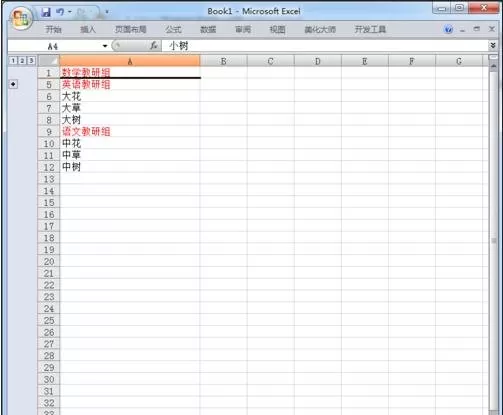Open the Excel help question icon
Screen dimensions: 503x415
[449, 29]
